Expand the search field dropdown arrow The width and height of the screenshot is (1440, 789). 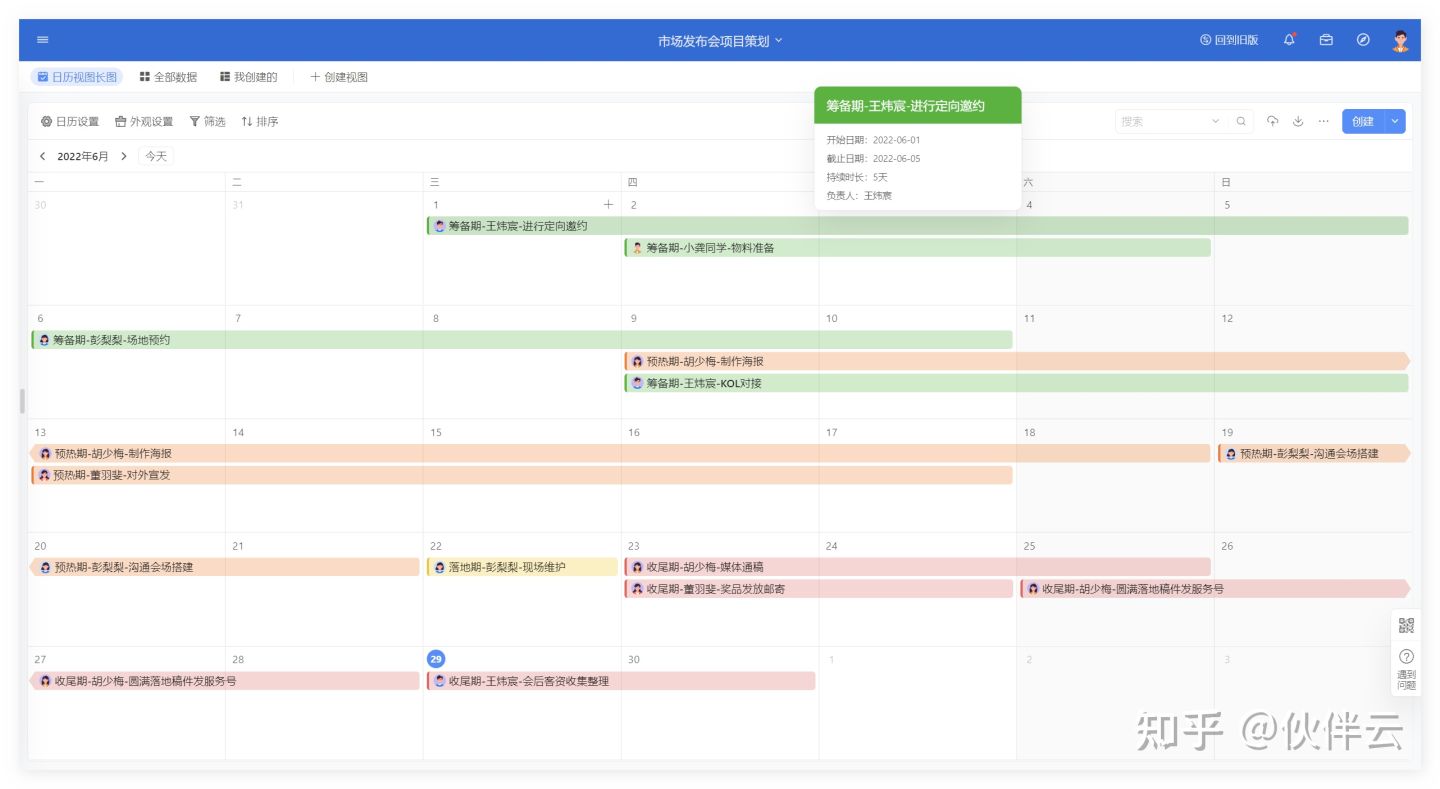[1216, 121]
